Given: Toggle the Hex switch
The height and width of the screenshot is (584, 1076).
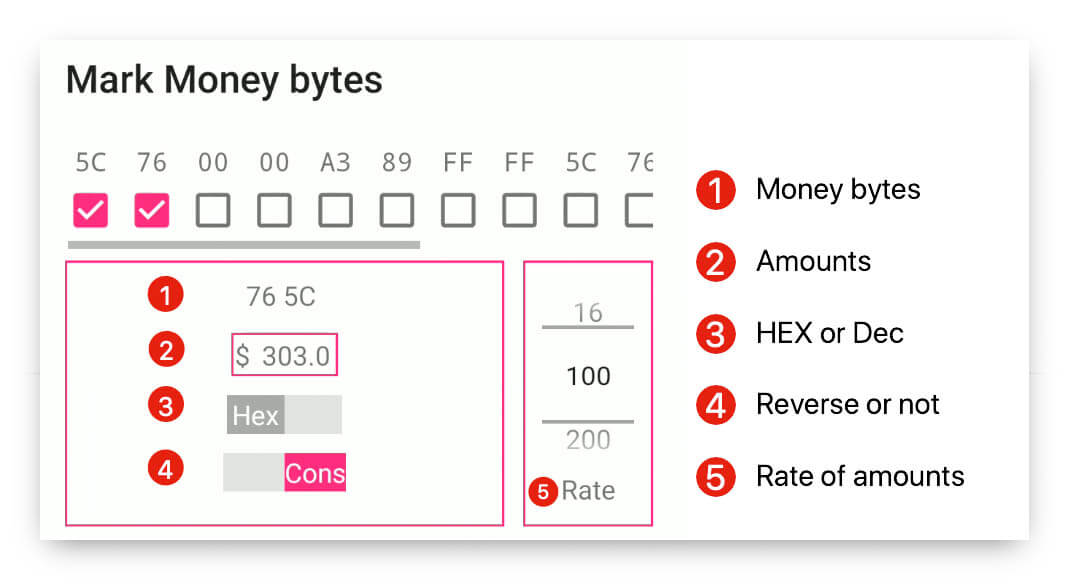Looking at the screenshot, I should tap(284, 414).
